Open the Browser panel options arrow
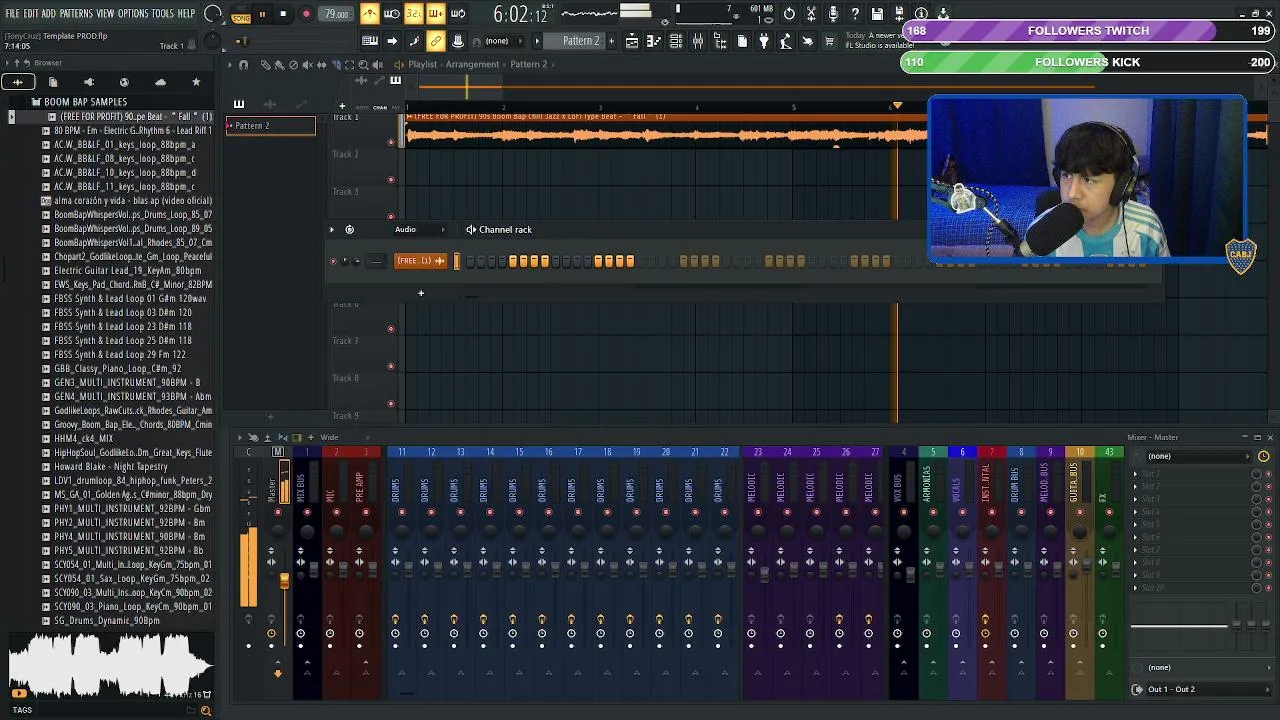This screenshot has width=1280, height=720. click(8, 63)
